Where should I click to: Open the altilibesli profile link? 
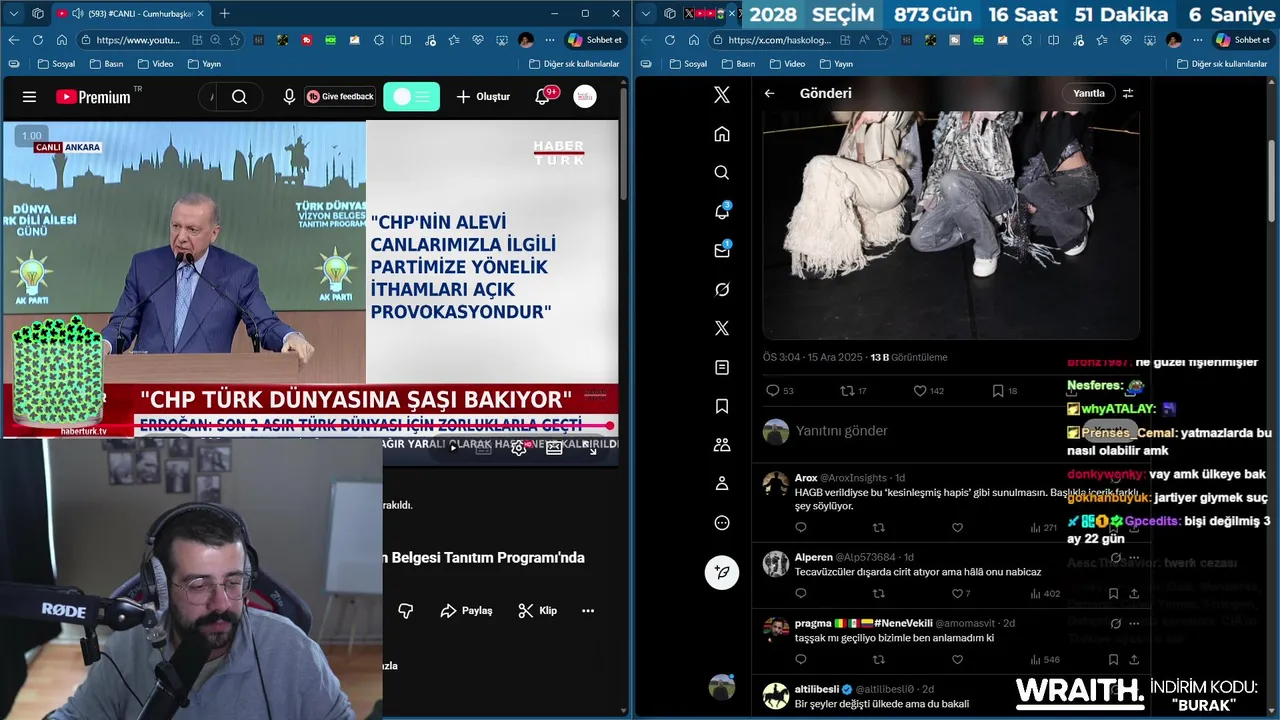tap(816, 689)
